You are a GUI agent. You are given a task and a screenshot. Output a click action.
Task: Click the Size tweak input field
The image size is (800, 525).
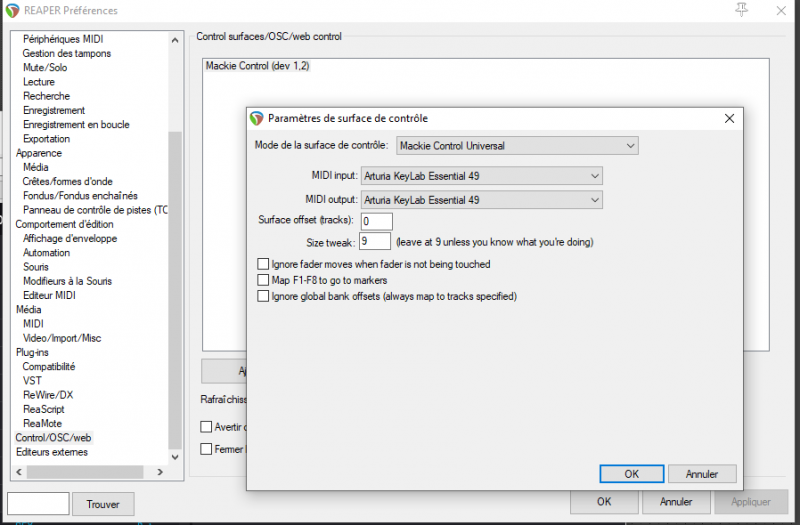tap(374, 242)
